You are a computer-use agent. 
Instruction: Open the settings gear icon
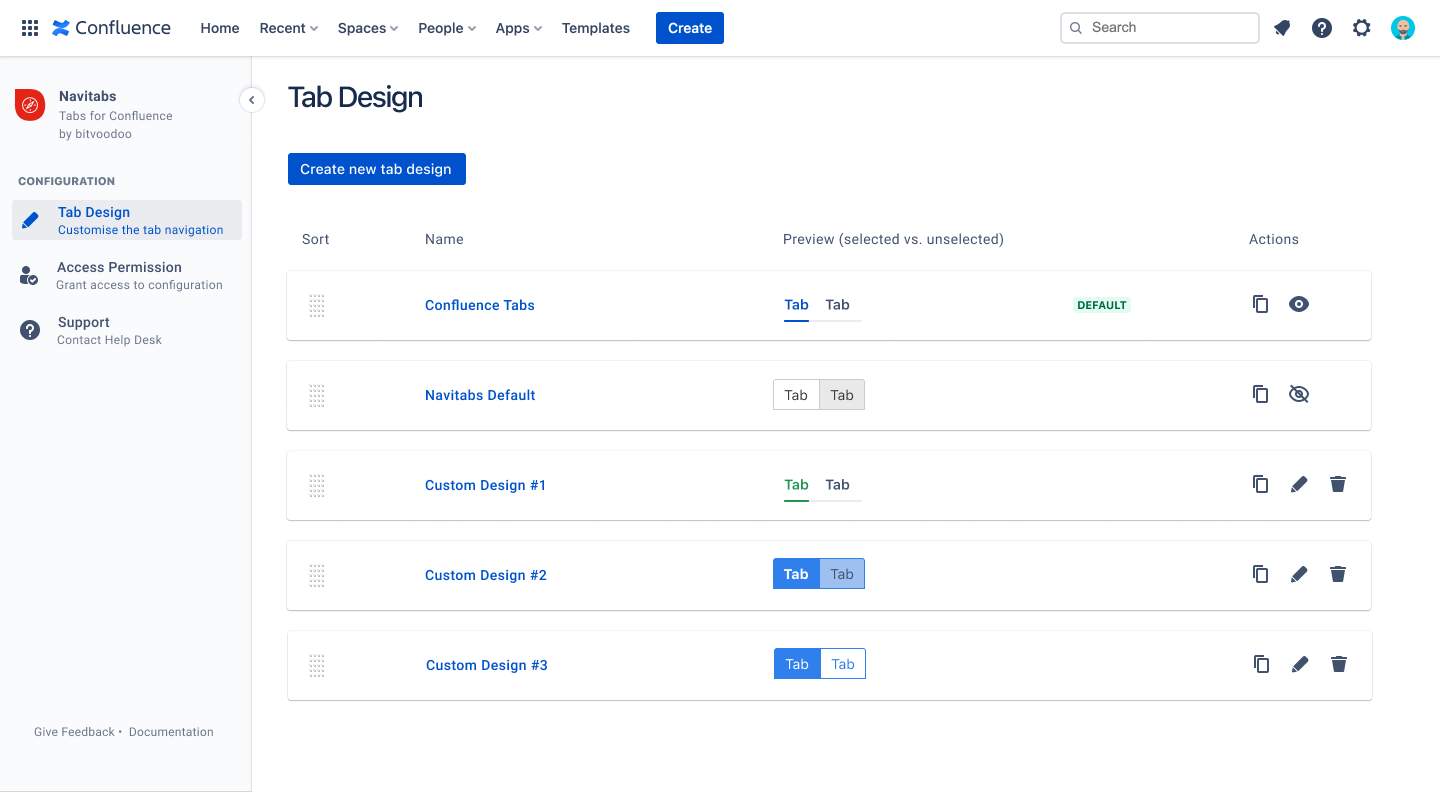point(1362,28)
